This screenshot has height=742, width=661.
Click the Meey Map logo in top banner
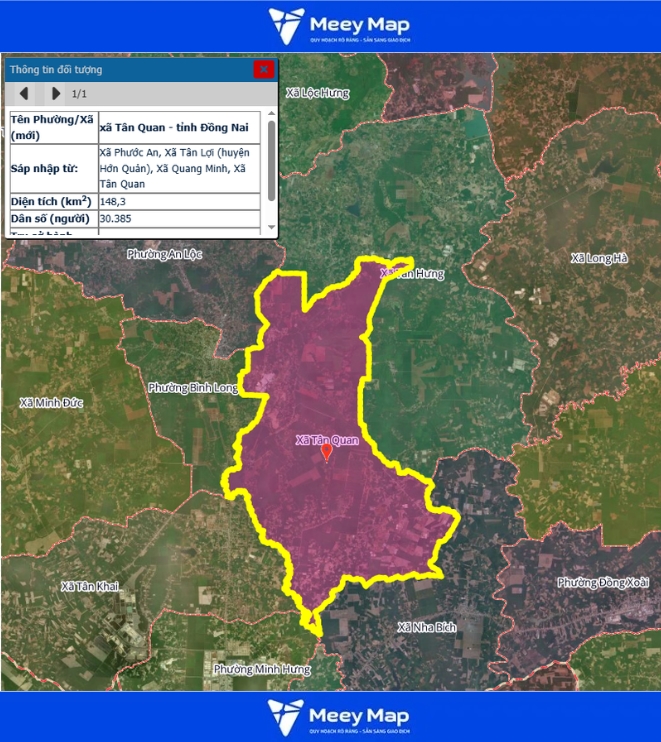(330, 26)
